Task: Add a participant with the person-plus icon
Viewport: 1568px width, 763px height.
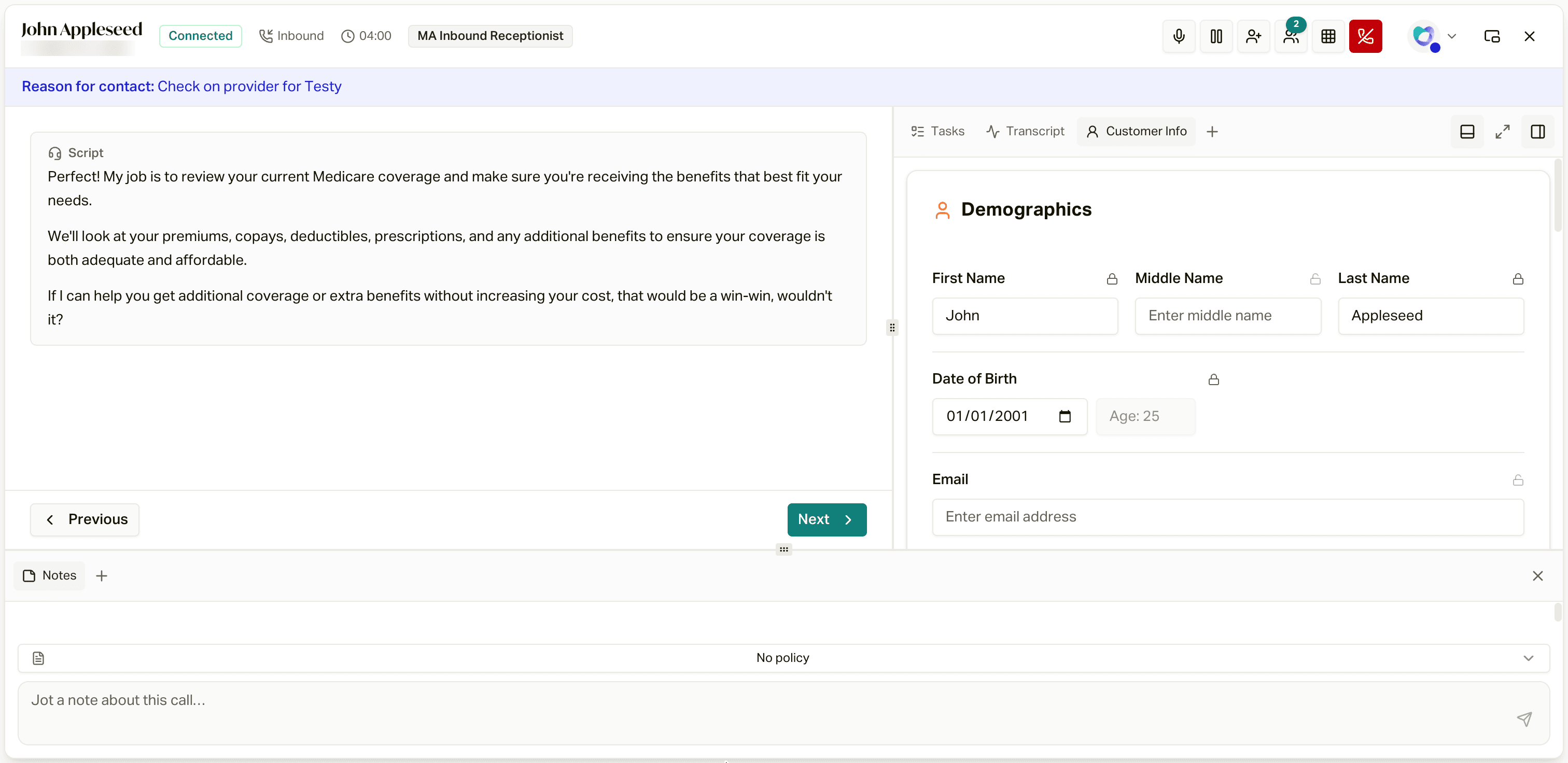Action: [x=1253, y=36]
